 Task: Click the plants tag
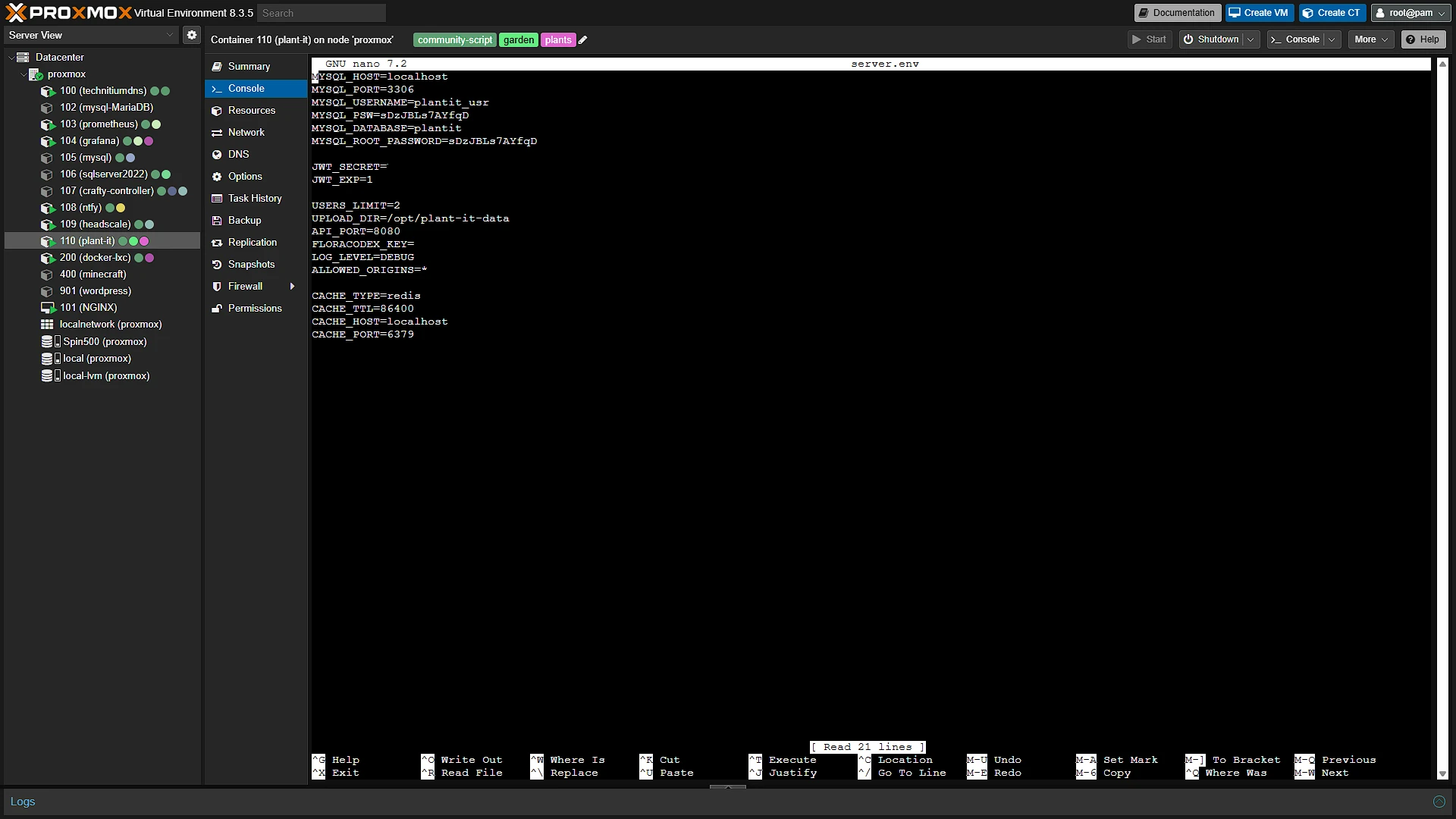[558, 40]
